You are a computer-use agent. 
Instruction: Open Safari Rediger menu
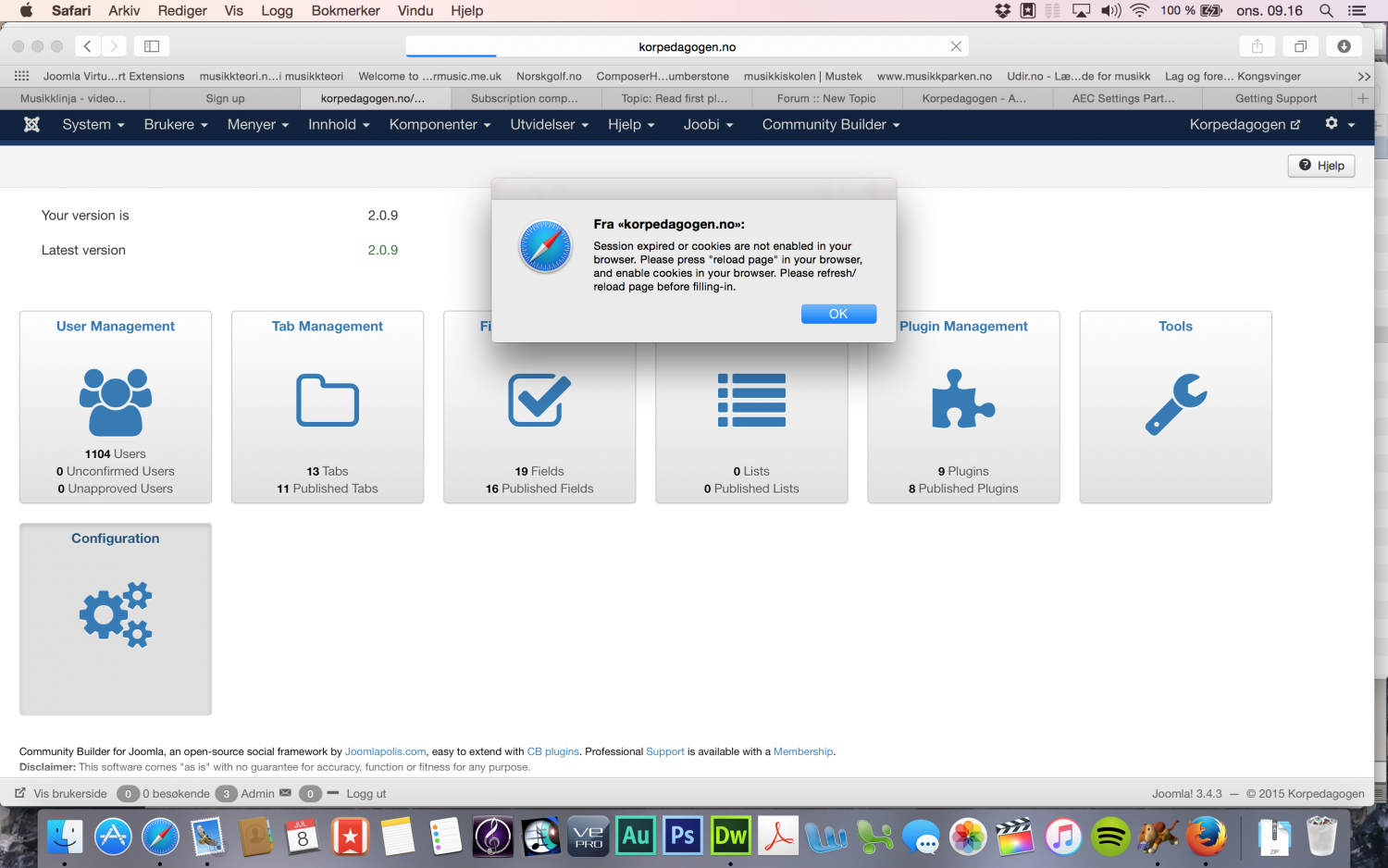click(182, 11)
